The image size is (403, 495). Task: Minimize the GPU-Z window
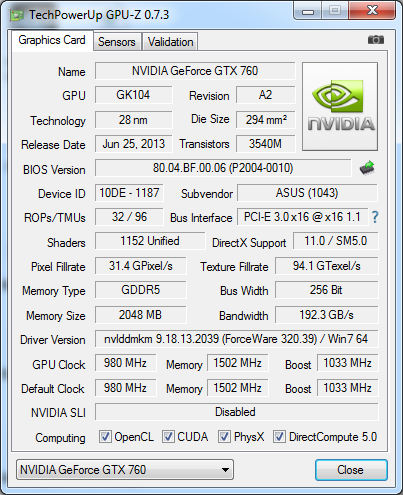(308, 11)
